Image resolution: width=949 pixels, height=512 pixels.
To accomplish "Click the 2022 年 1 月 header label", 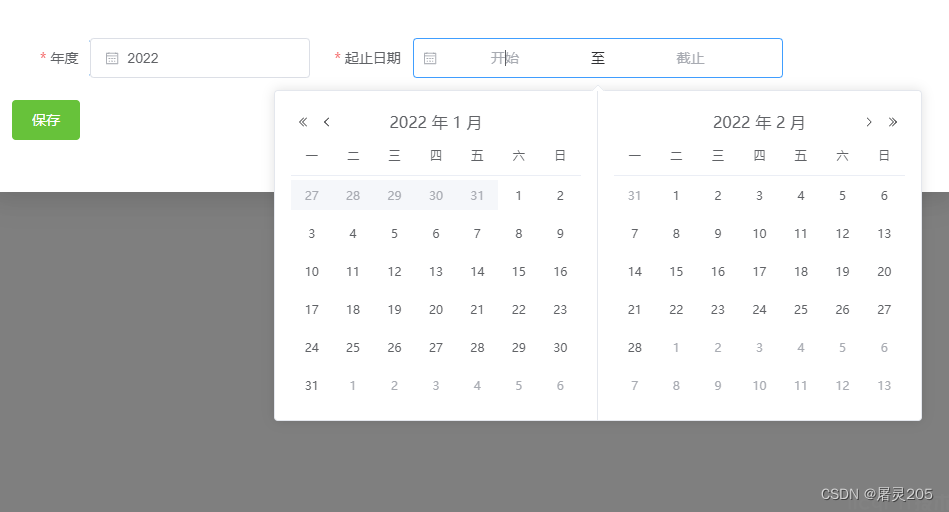I will 435,123.
